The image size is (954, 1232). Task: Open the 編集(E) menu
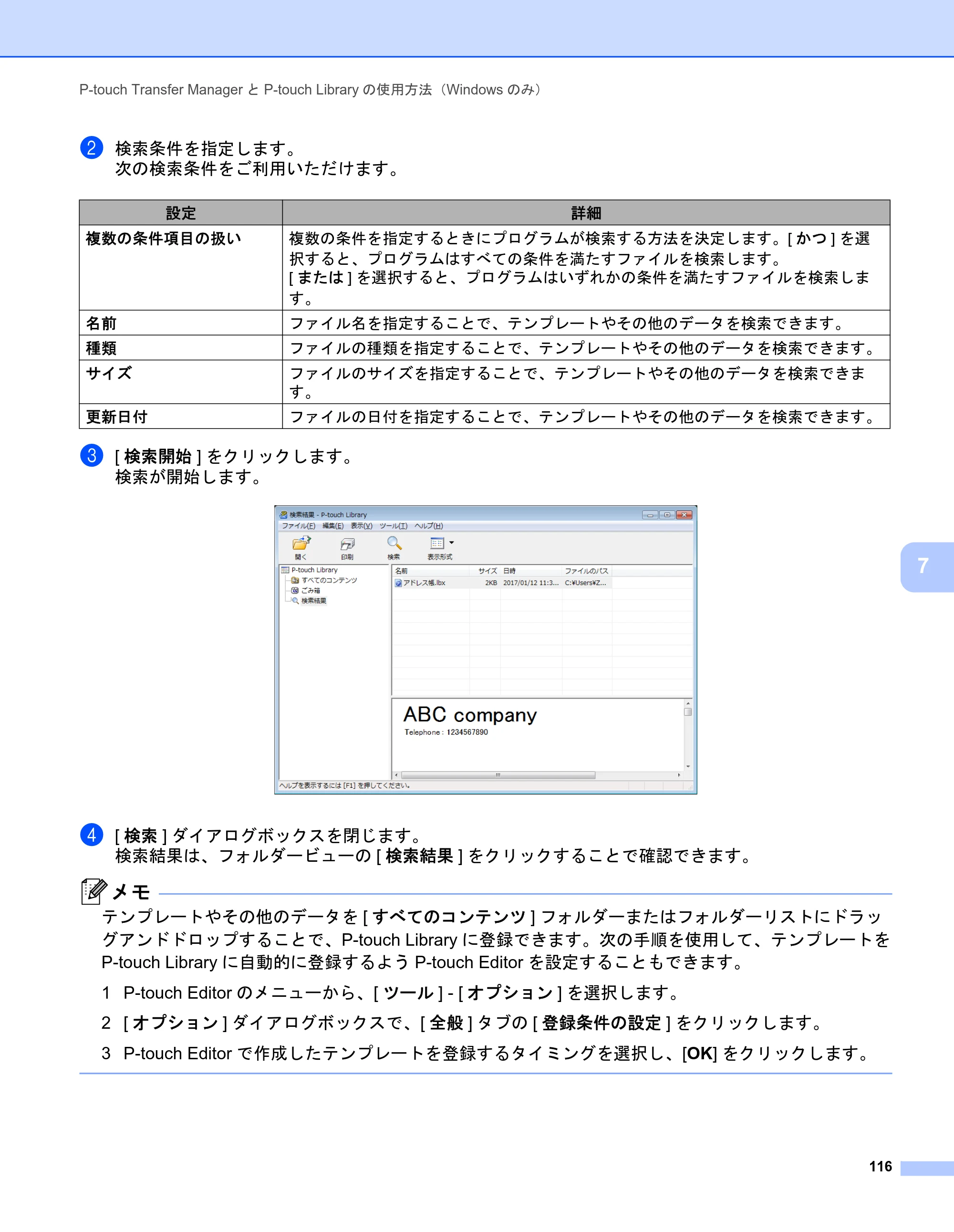coord(332,526)
